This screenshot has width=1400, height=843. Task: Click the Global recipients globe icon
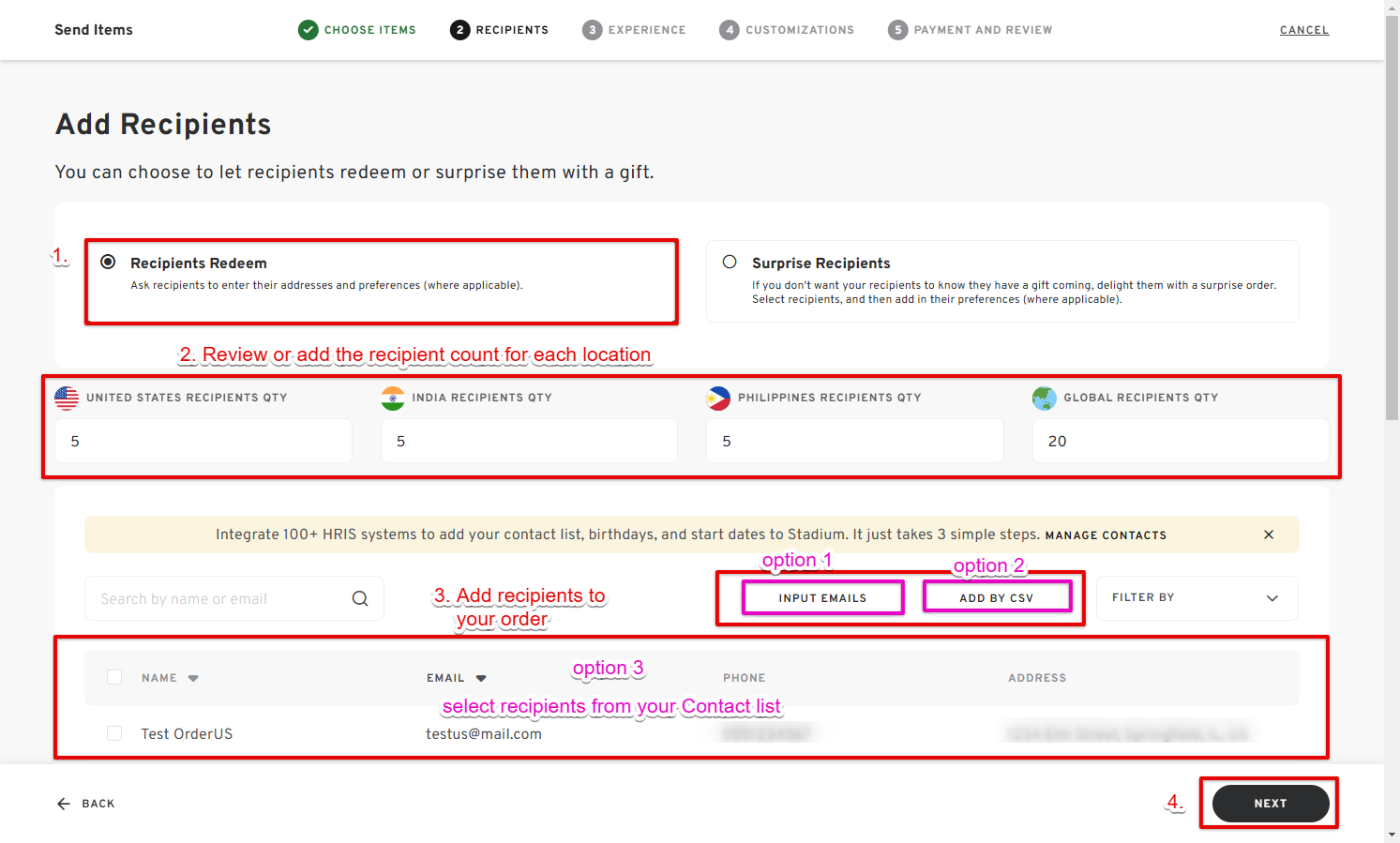1044,398
